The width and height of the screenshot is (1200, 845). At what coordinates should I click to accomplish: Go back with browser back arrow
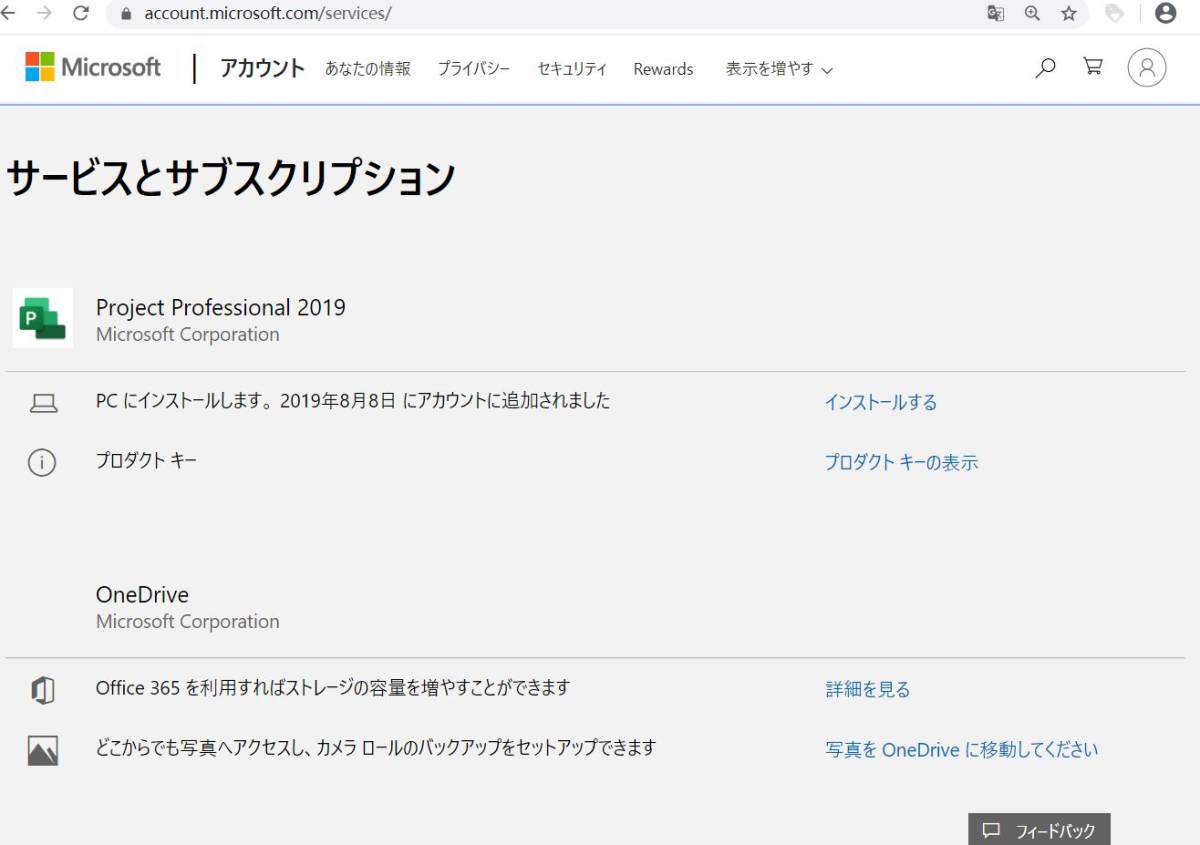click(10, 14)
